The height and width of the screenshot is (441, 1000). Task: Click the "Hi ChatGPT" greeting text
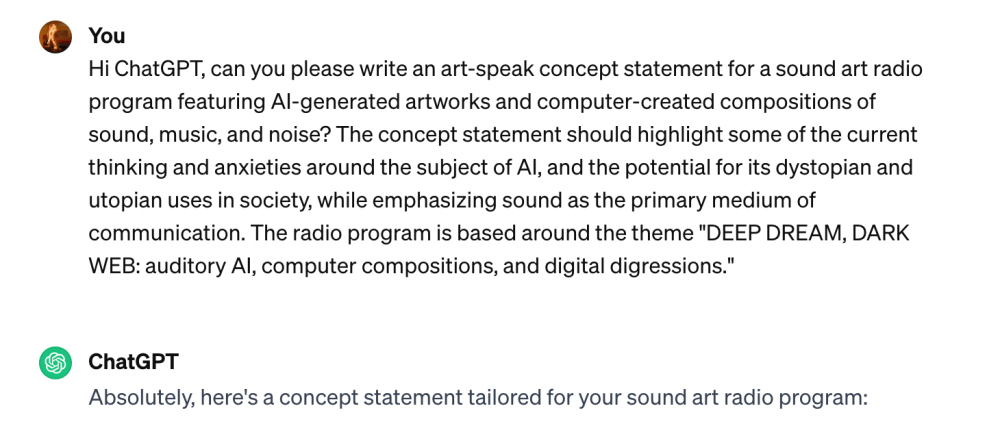pyautogui.click(x=140, y=70)
